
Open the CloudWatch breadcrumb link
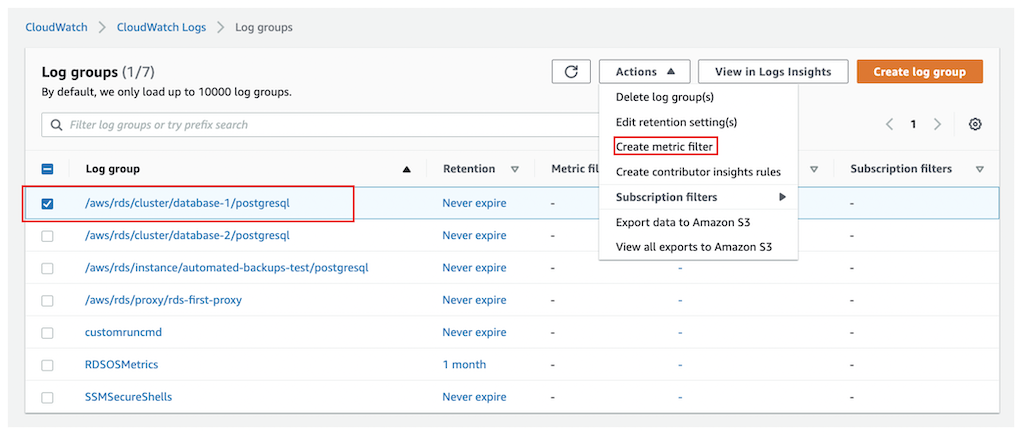pos(56,27)
